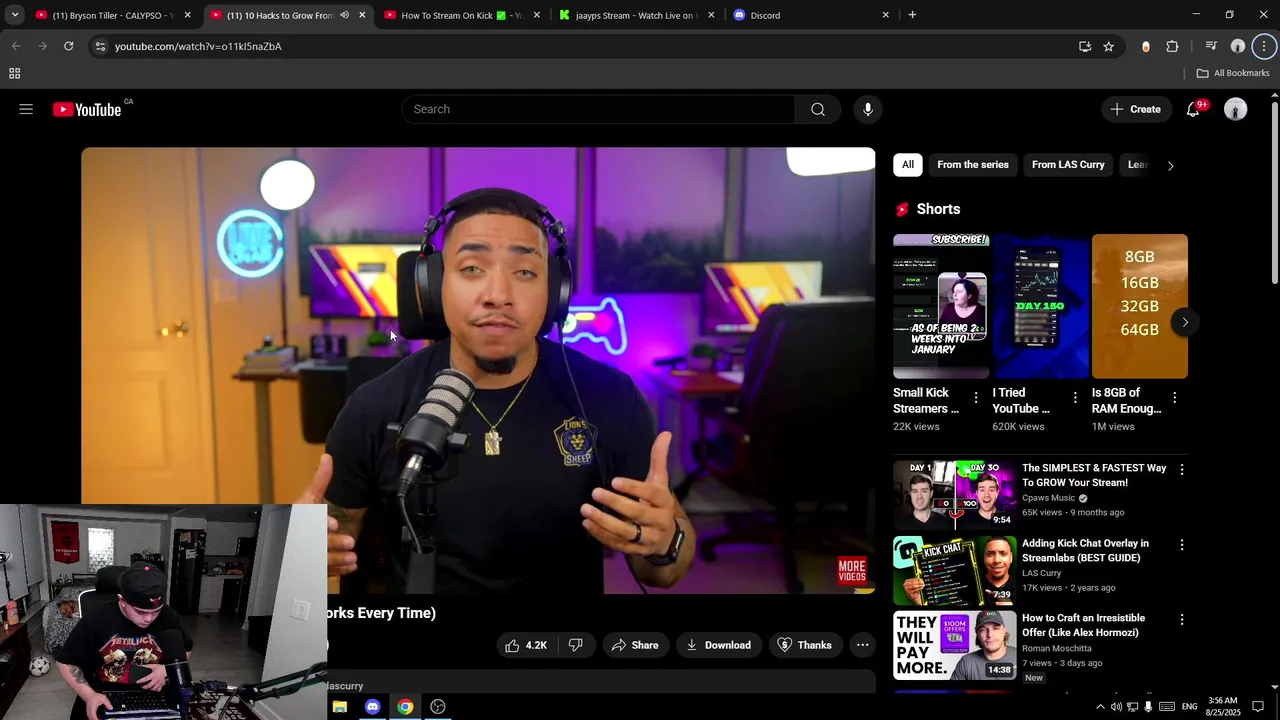Open menu for SIMPLEST & FASTEST Way video
Image resolution: width=1280 pixels, height=720 pixels.
[x=1182, y=469]
